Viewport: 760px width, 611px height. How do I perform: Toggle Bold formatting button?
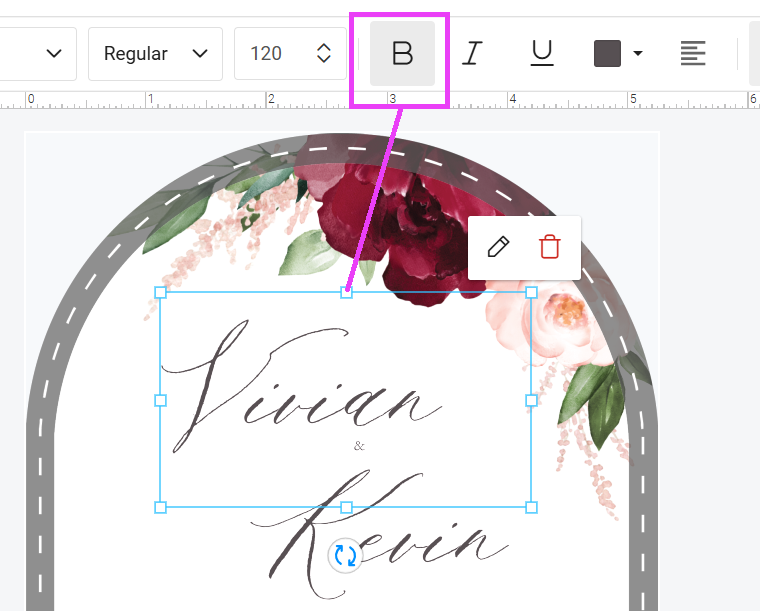[x=402, y=53]
